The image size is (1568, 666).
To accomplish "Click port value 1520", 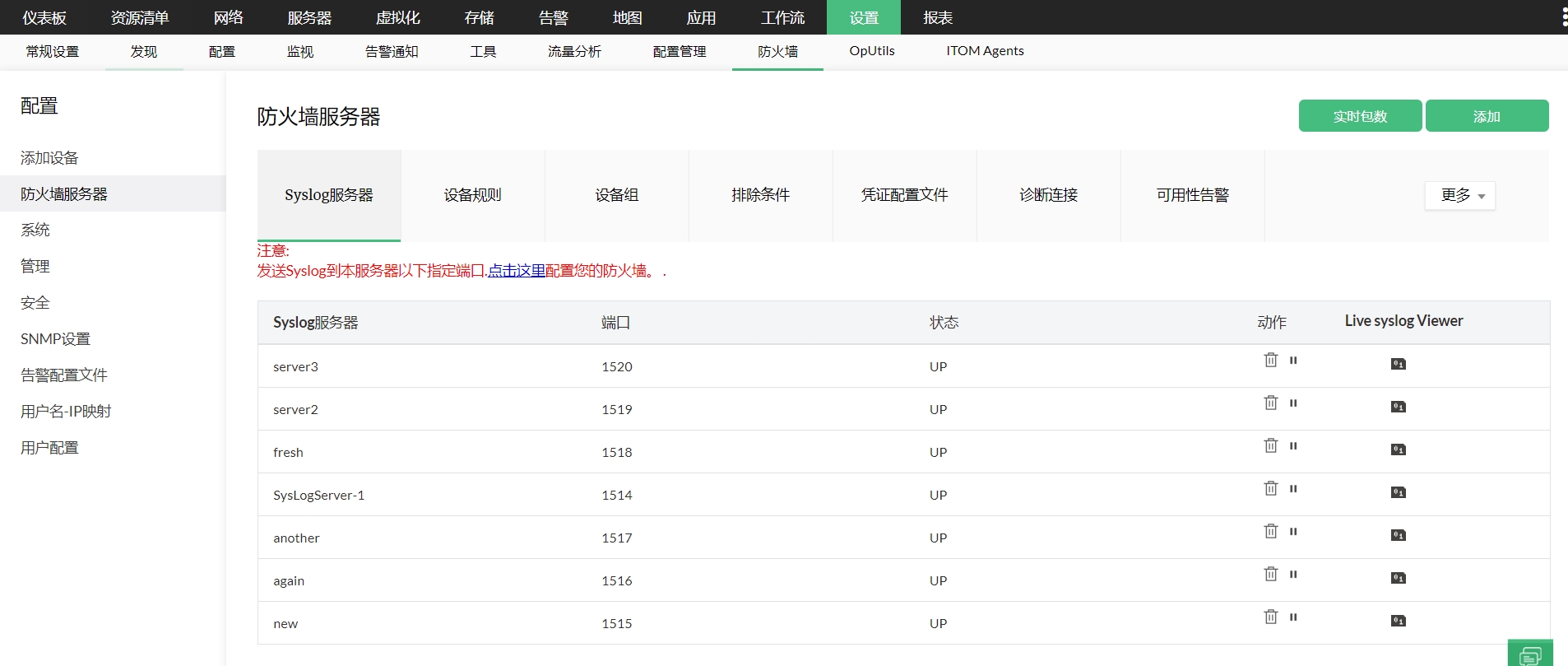I will [x=617, y=366].
